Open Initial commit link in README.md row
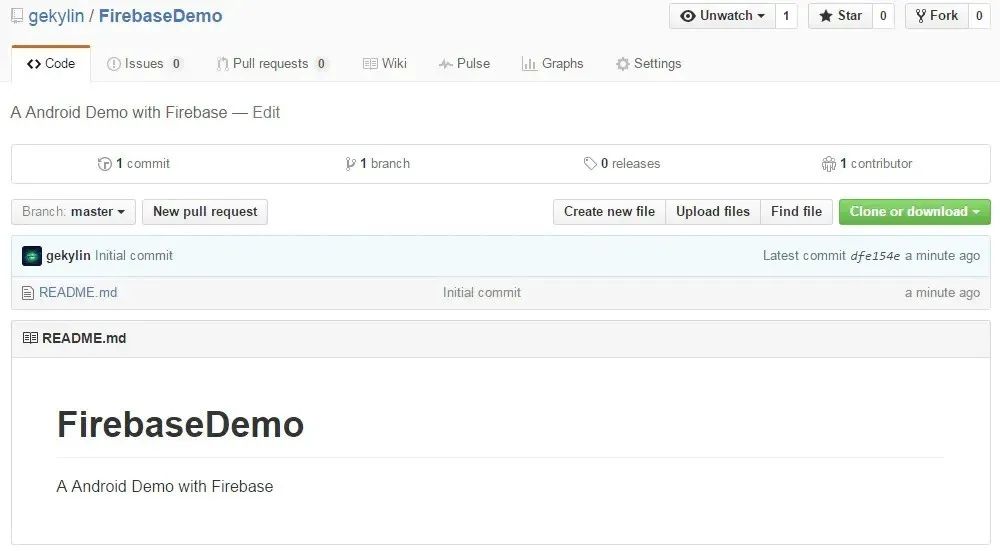The width and height of the screenshot is (1000, 551). pyautogui.click(x=482, y=293)
